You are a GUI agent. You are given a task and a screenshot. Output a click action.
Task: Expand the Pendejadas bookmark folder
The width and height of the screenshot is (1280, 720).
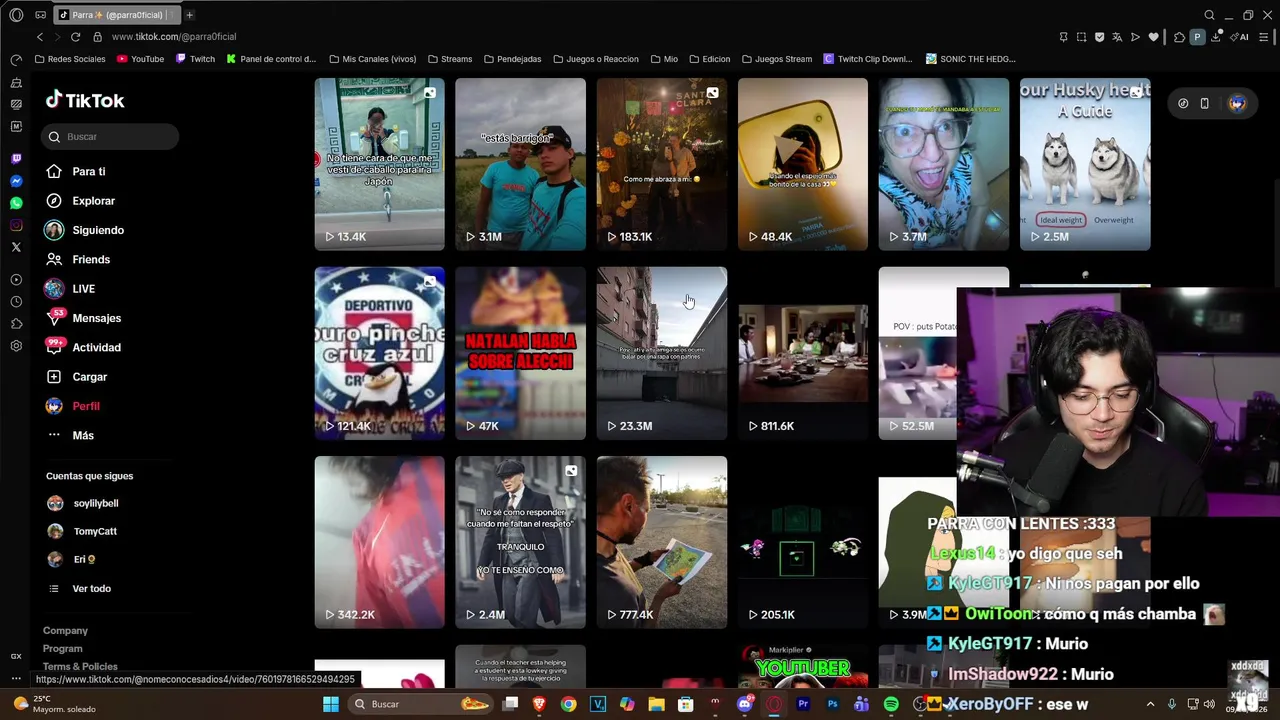pos(512,59)
